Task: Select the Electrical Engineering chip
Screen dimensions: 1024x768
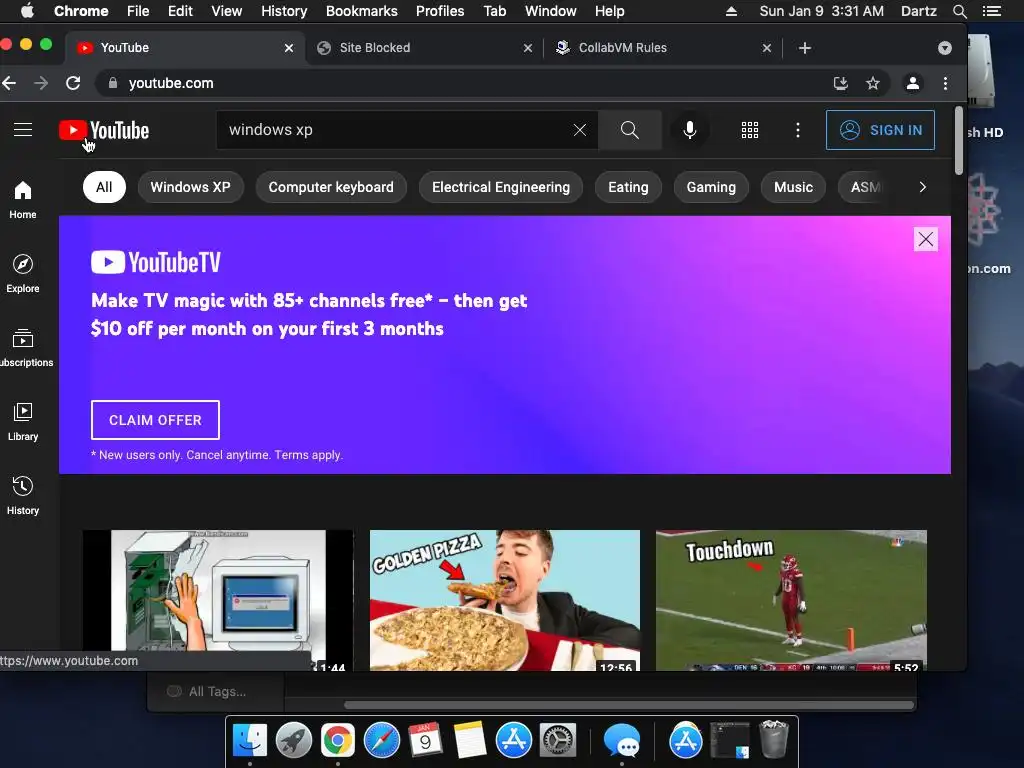Action: point(501,187)
